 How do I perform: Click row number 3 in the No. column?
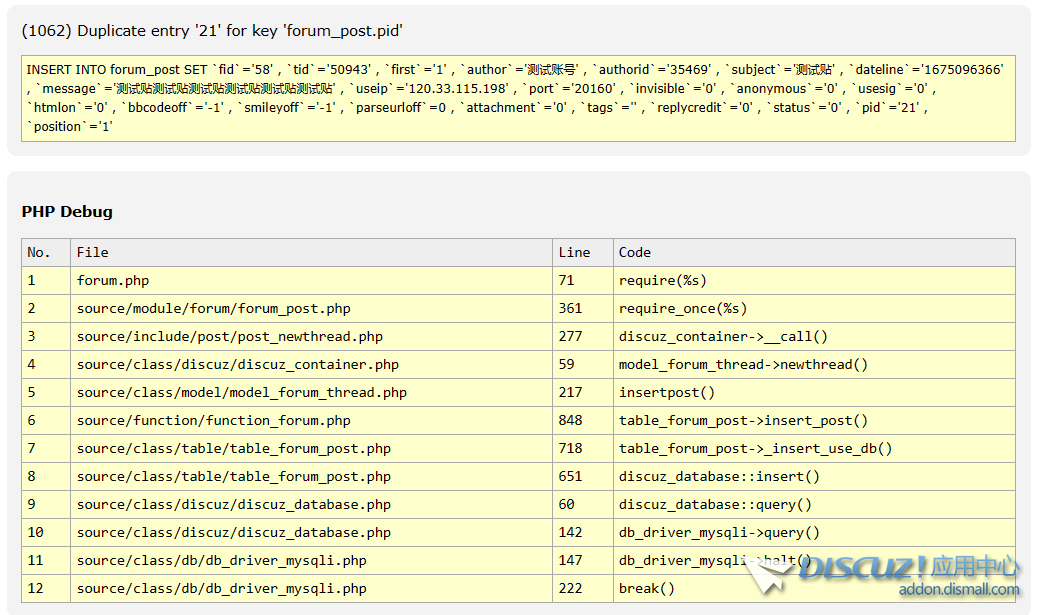(x=31, y=336)
